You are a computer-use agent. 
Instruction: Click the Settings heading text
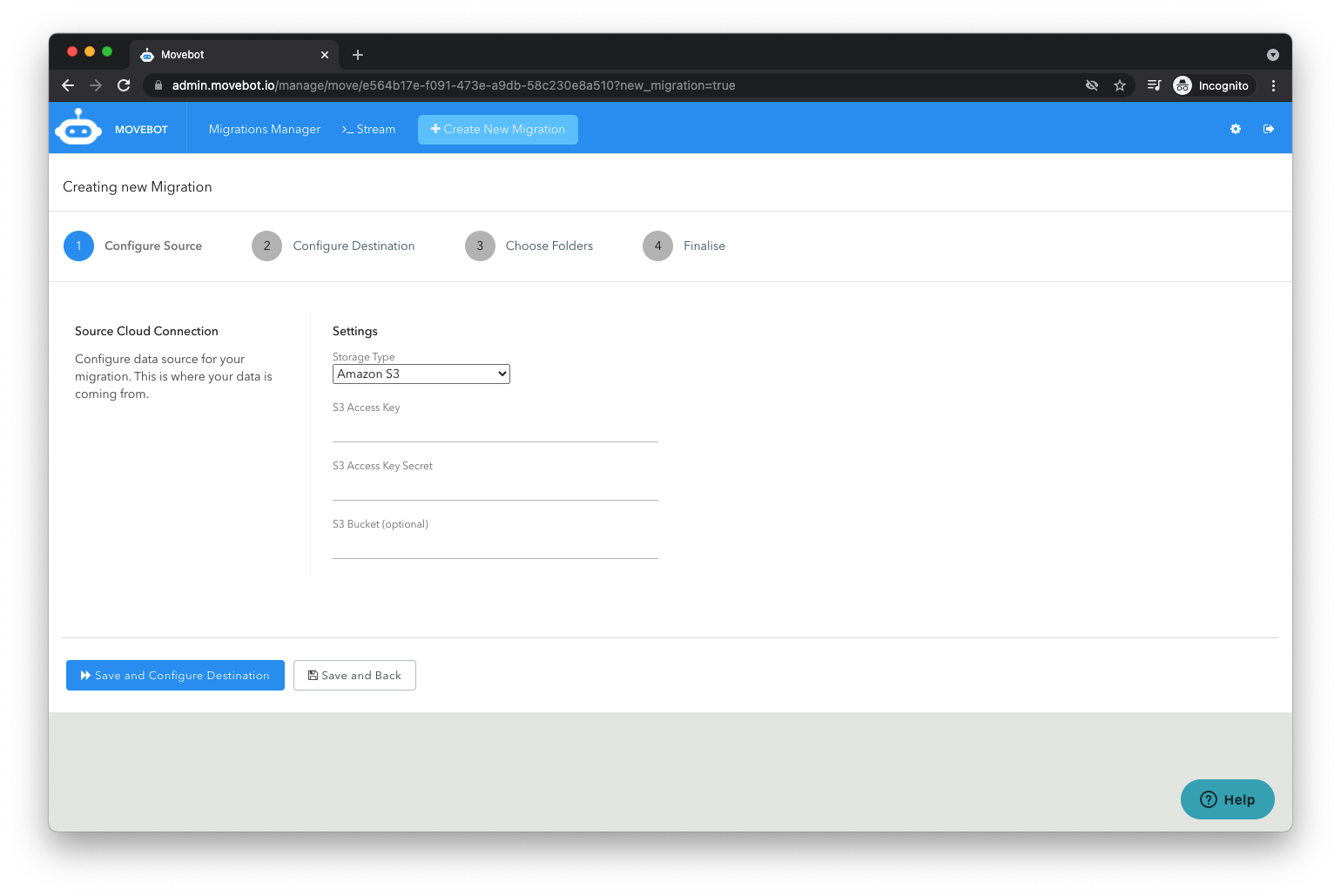coord(355,331)
